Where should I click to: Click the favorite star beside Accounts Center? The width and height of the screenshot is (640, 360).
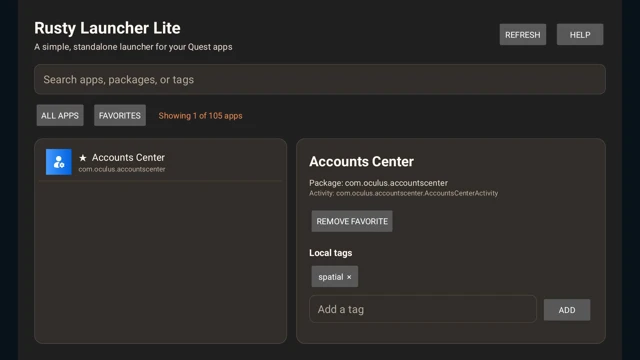83,158
